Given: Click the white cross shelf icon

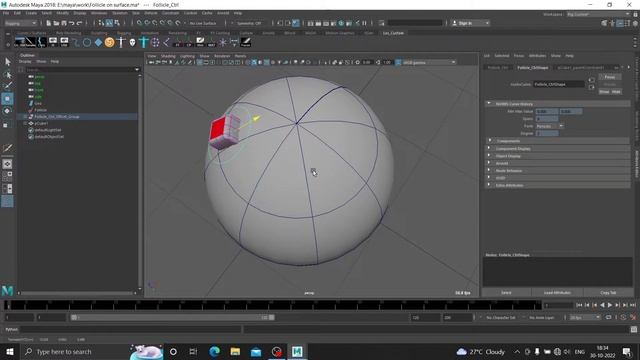Looking at the screenshot, I should [121, 42].
